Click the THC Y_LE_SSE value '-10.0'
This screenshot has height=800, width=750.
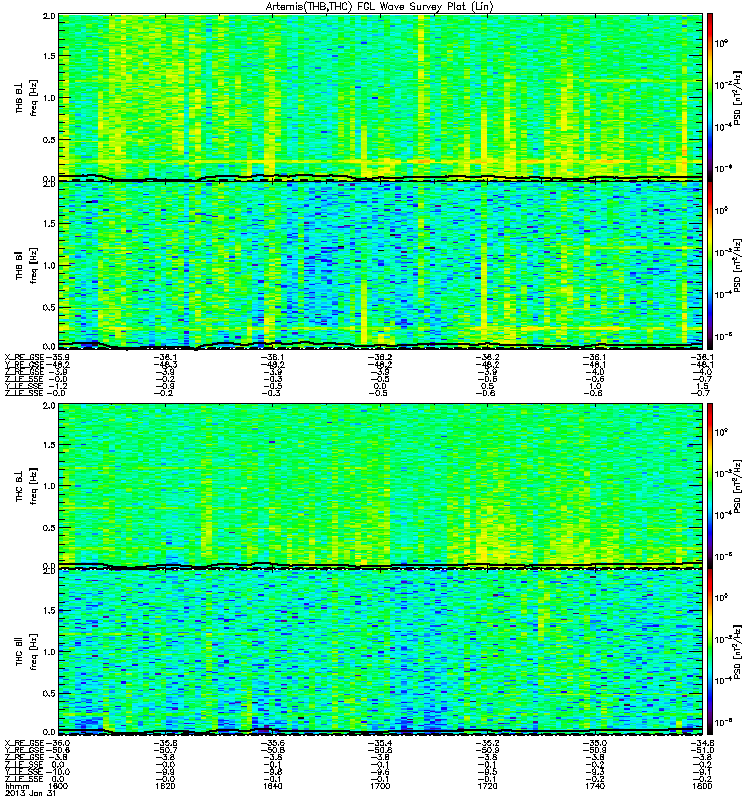[x=57, y=772]
